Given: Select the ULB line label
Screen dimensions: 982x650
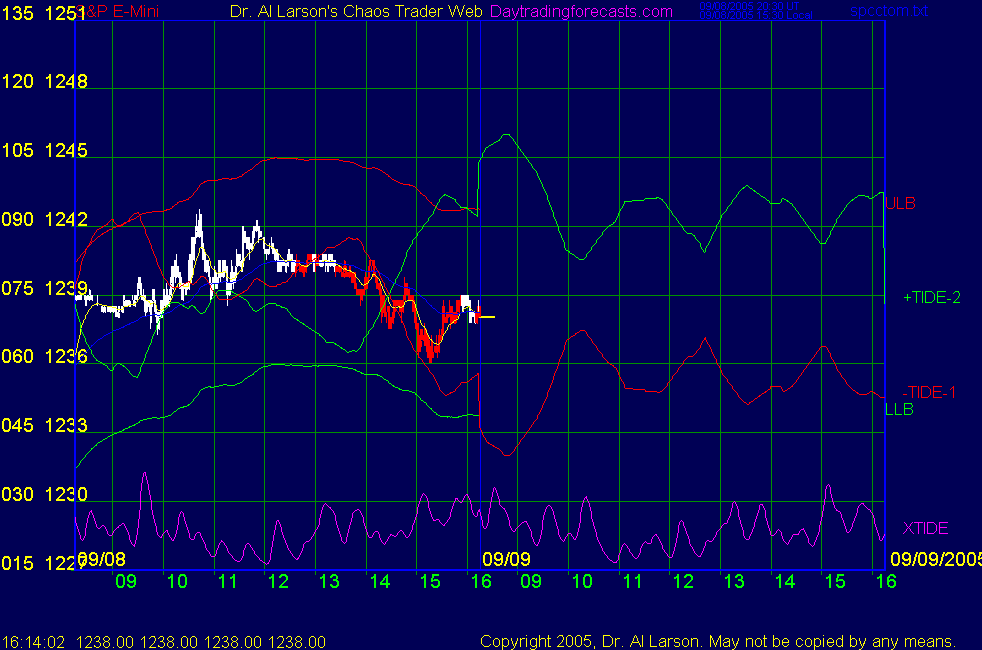Looking at the screenshot, I should (x=901, y=204).
